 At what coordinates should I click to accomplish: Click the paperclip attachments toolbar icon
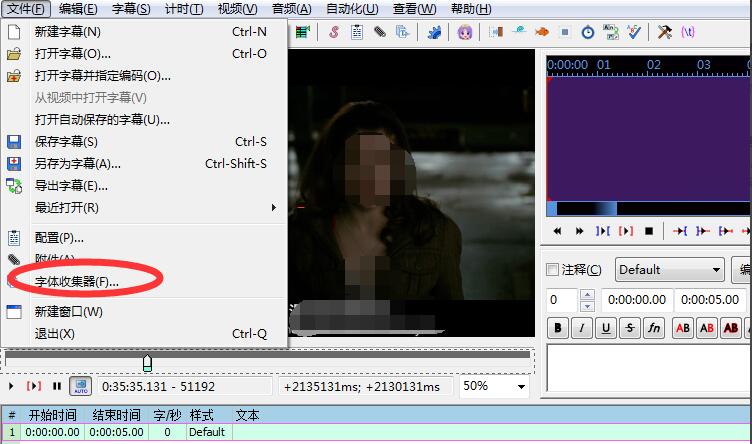[x=380, y=32]
